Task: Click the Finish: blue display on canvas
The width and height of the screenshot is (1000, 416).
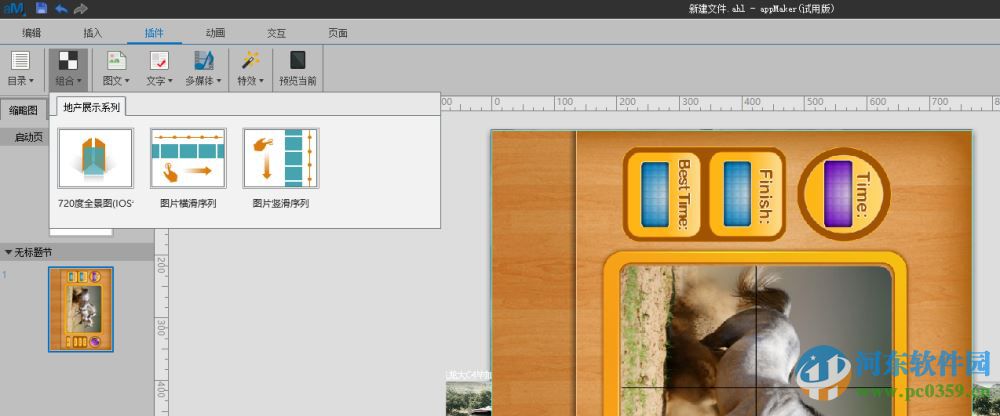Action: click(x=737, y=195)
